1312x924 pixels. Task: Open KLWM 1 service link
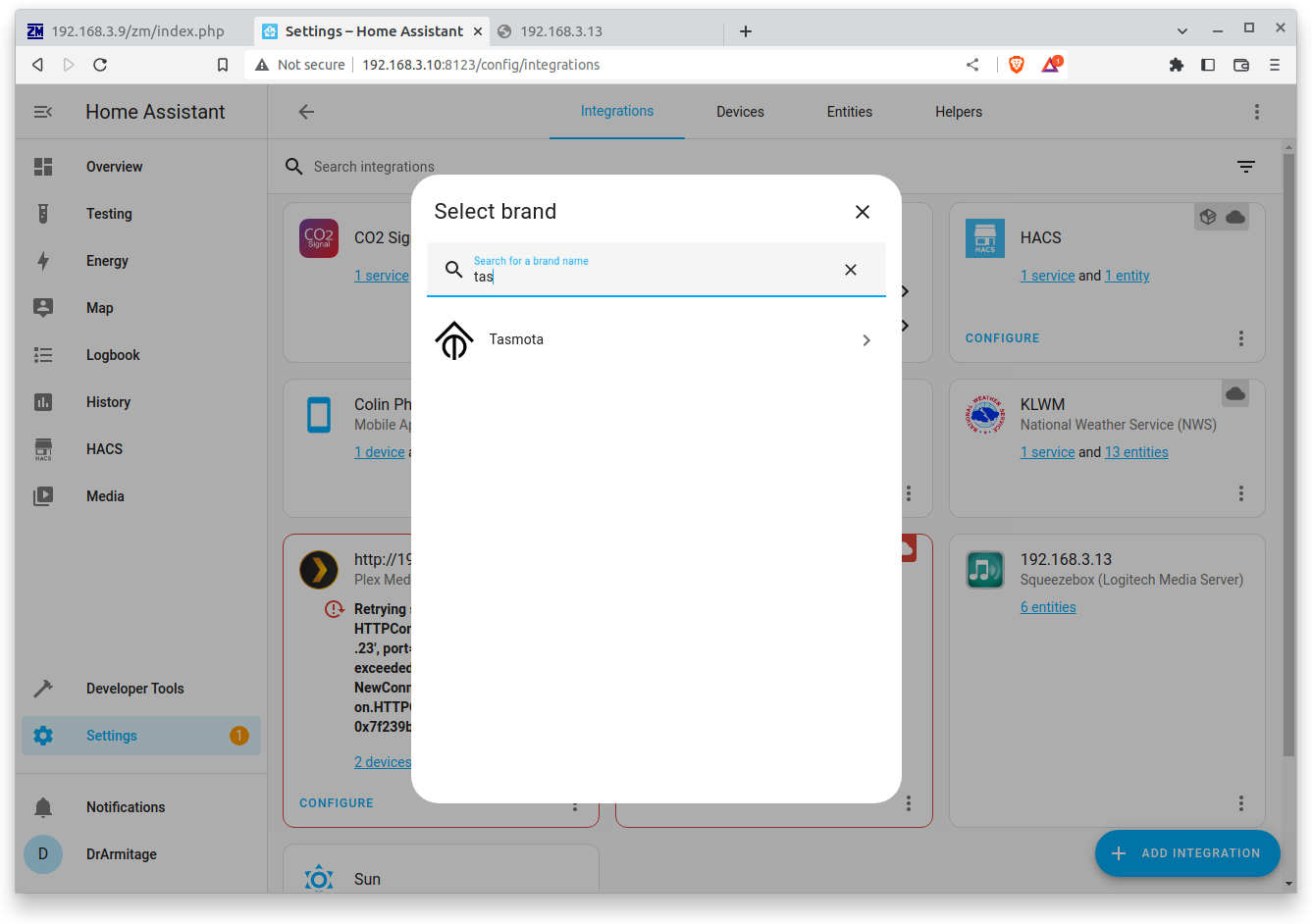1047,452
